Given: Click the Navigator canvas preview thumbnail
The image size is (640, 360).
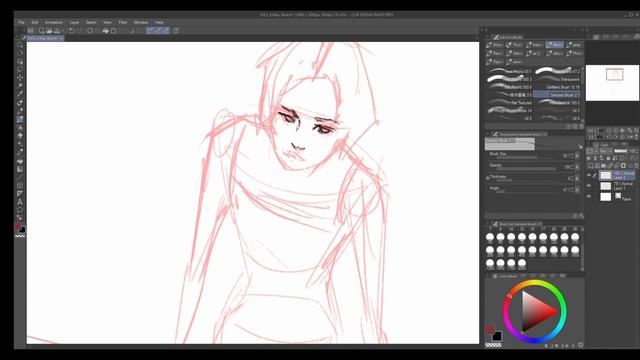Looking at the screenshot, I should pyautogui.click(x=612, y=83).
